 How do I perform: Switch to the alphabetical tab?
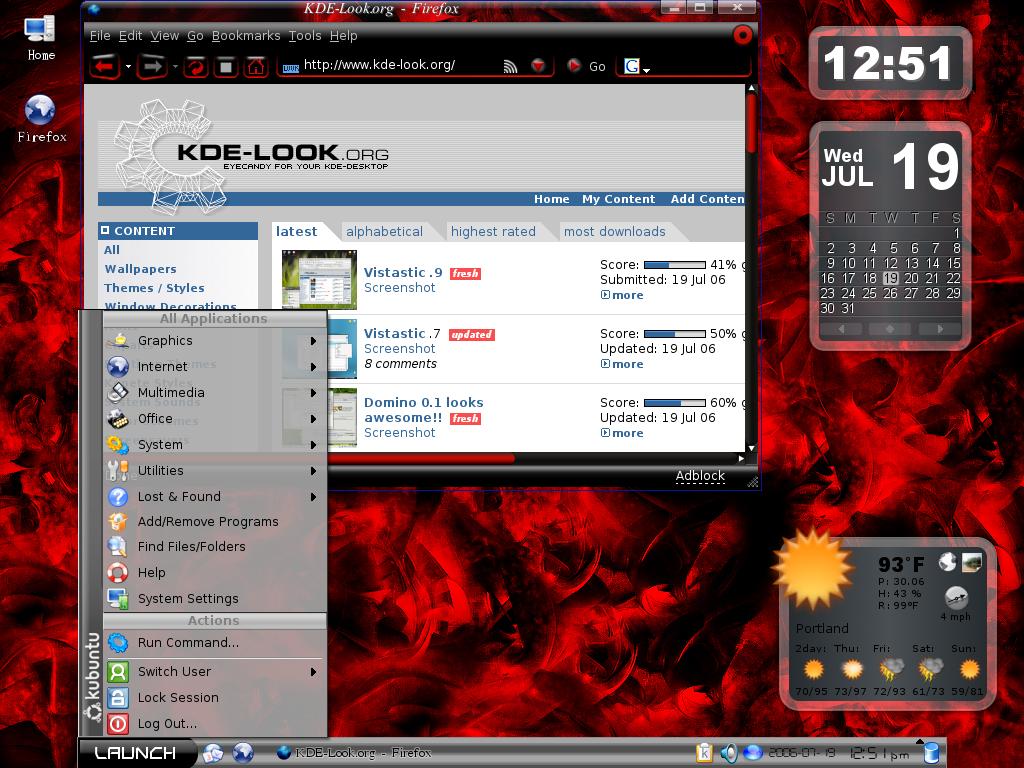coord(384,231)
